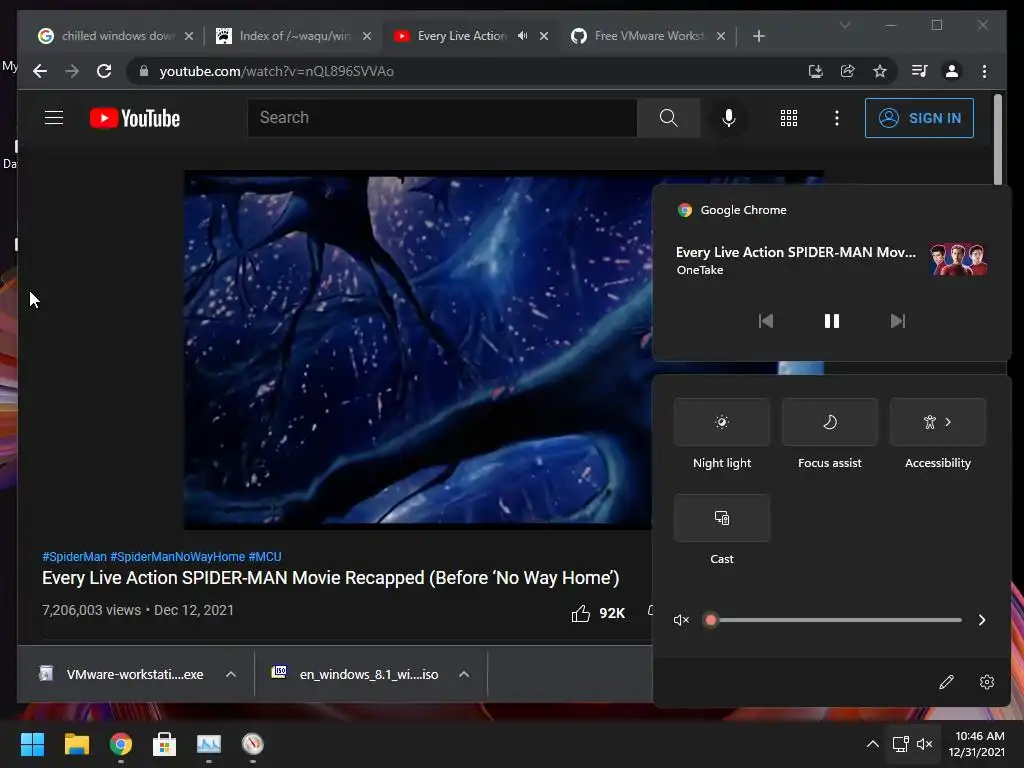Click the Spider-Man media thumbnail
The height and width of the screenshot is (768, 1024).
click(959, 259)
